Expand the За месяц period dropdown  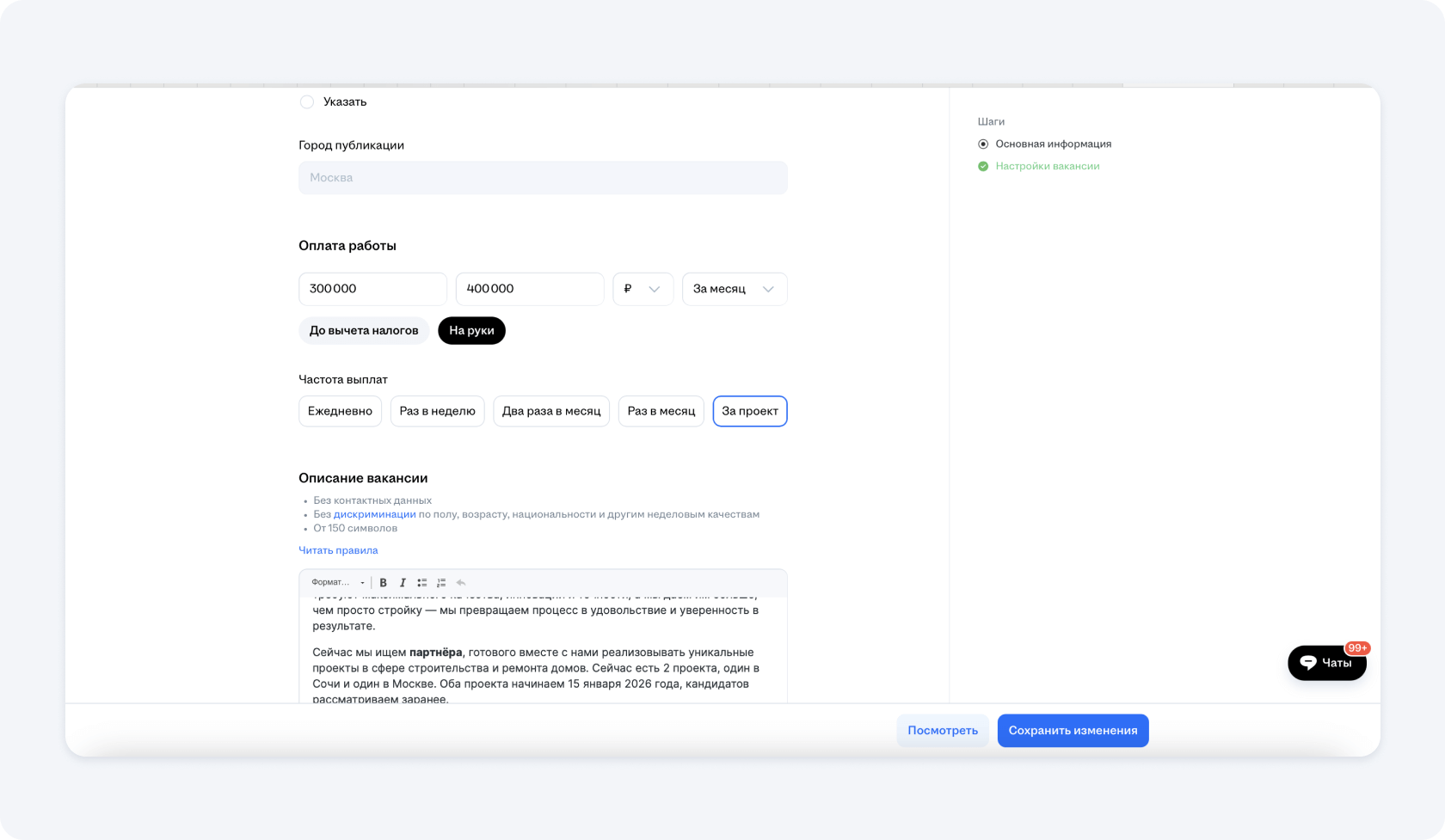click(734, 290)
